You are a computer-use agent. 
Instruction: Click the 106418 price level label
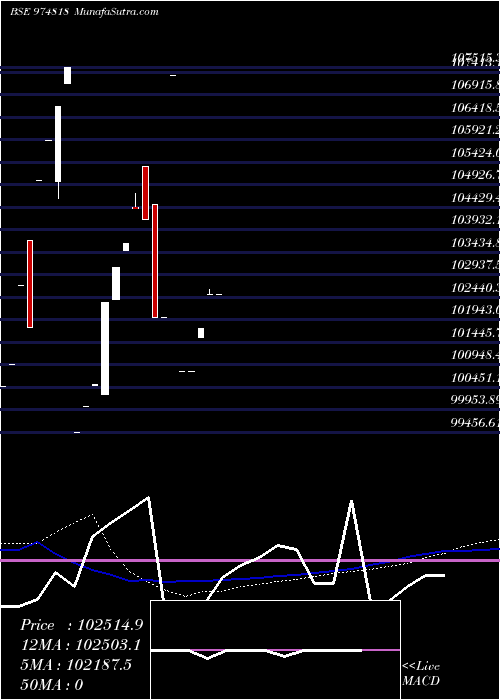(x=475, y=107)
